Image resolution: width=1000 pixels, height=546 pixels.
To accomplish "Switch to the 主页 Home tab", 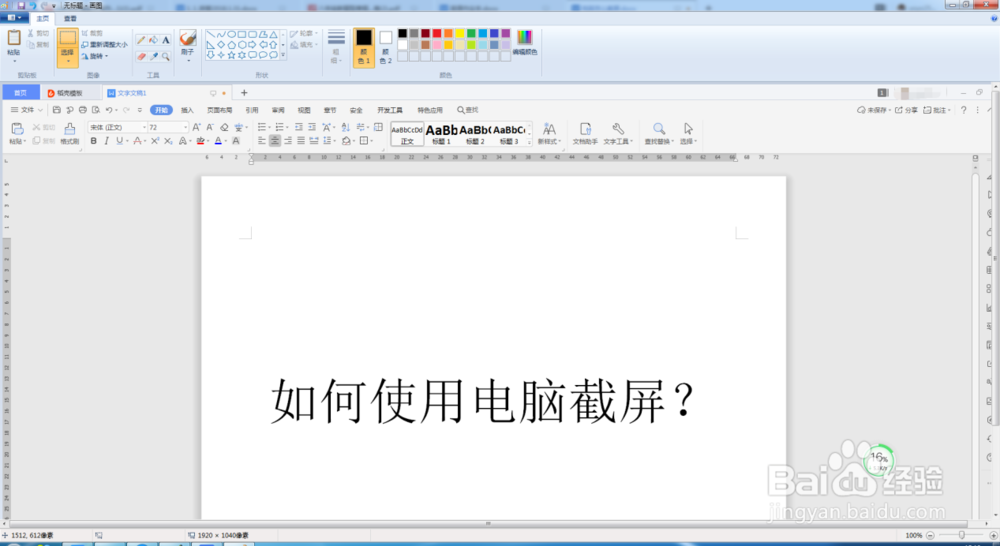I will [43, 18].
